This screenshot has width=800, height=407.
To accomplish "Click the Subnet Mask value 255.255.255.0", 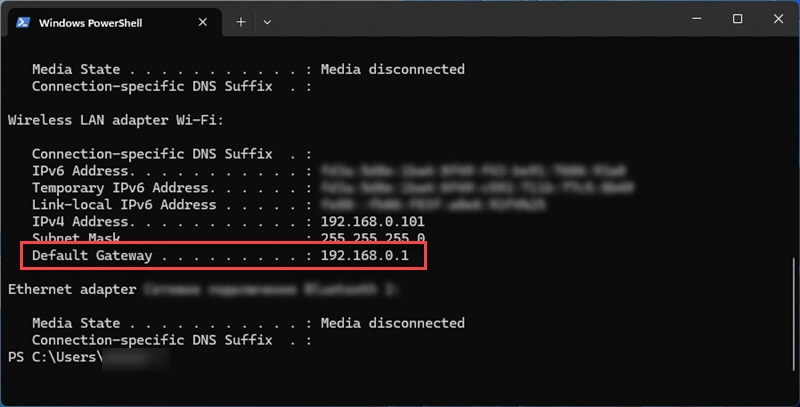I will [x=372, y=238].
